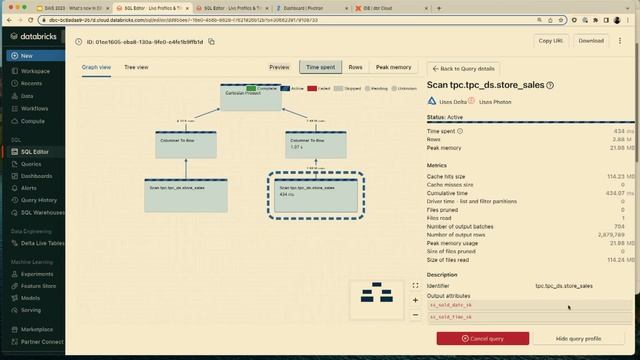Viewport: 640px width, 360px height.
Task: Copy the query ID with the copy icon
Action: [211, 42]
